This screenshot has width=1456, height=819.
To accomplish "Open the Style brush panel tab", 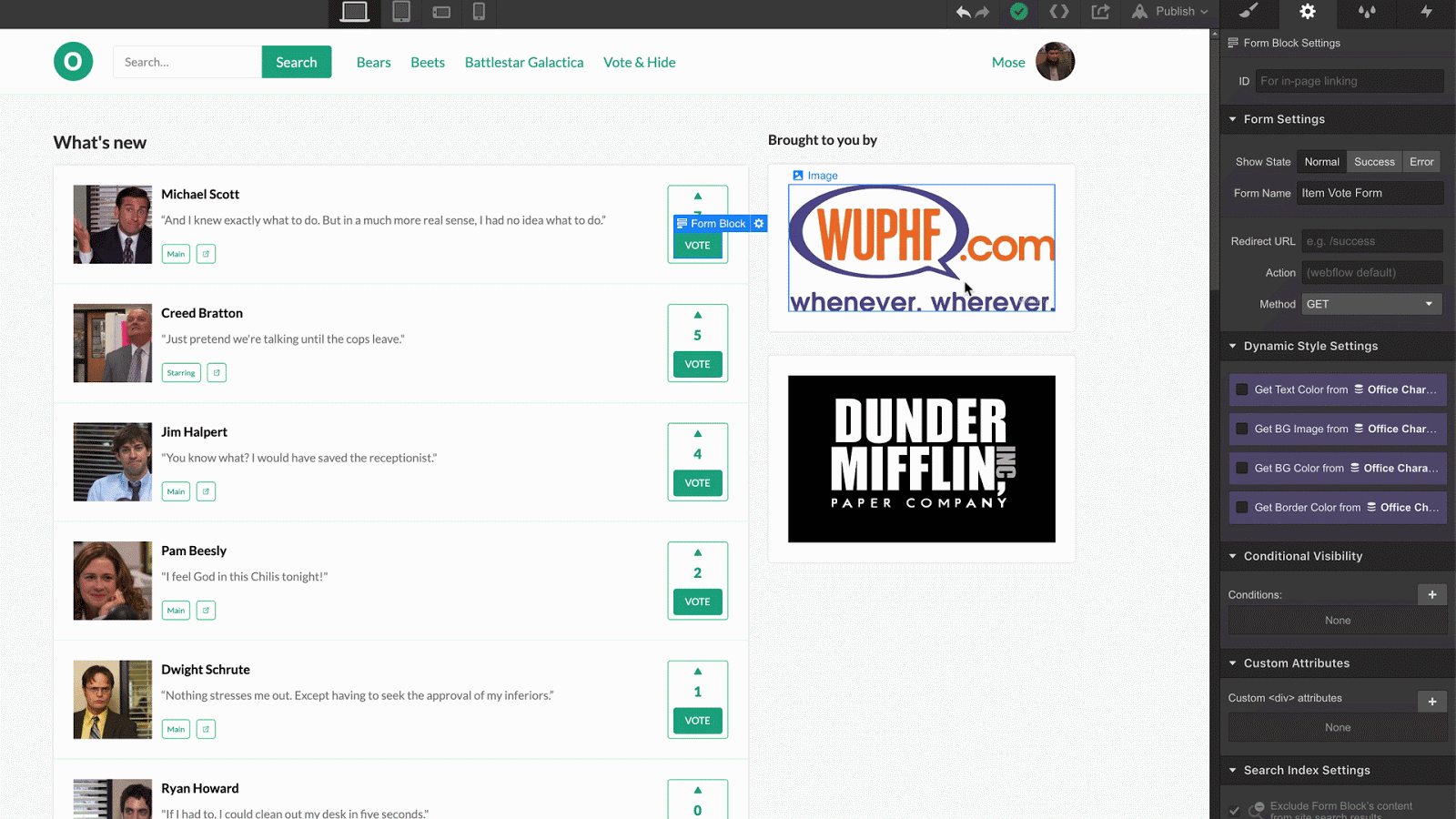I will tap(1249, 12).
